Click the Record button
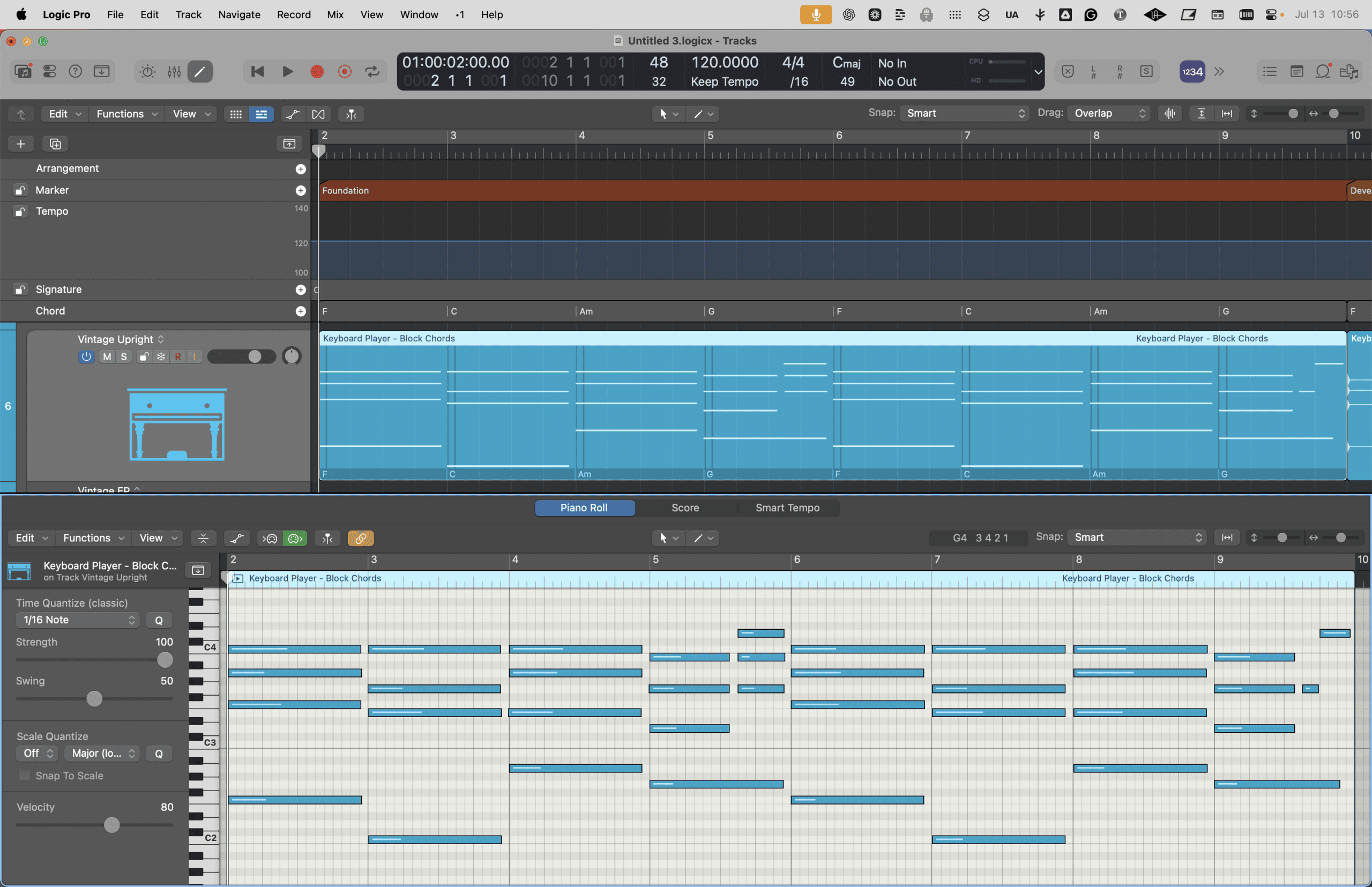 click(317, 71)
